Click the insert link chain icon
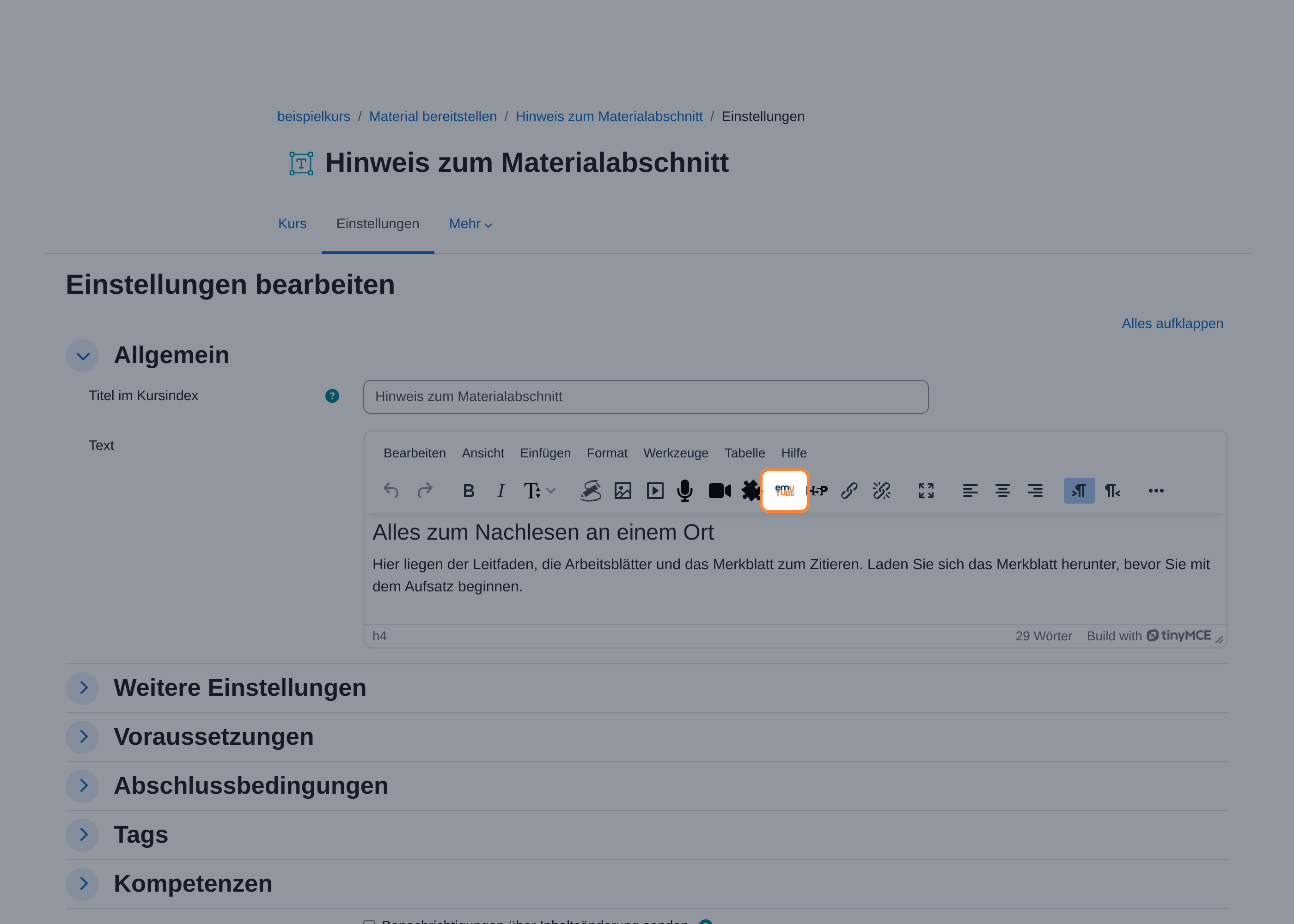The height and width of the screenshot is (924, 1294). (849, 491)
